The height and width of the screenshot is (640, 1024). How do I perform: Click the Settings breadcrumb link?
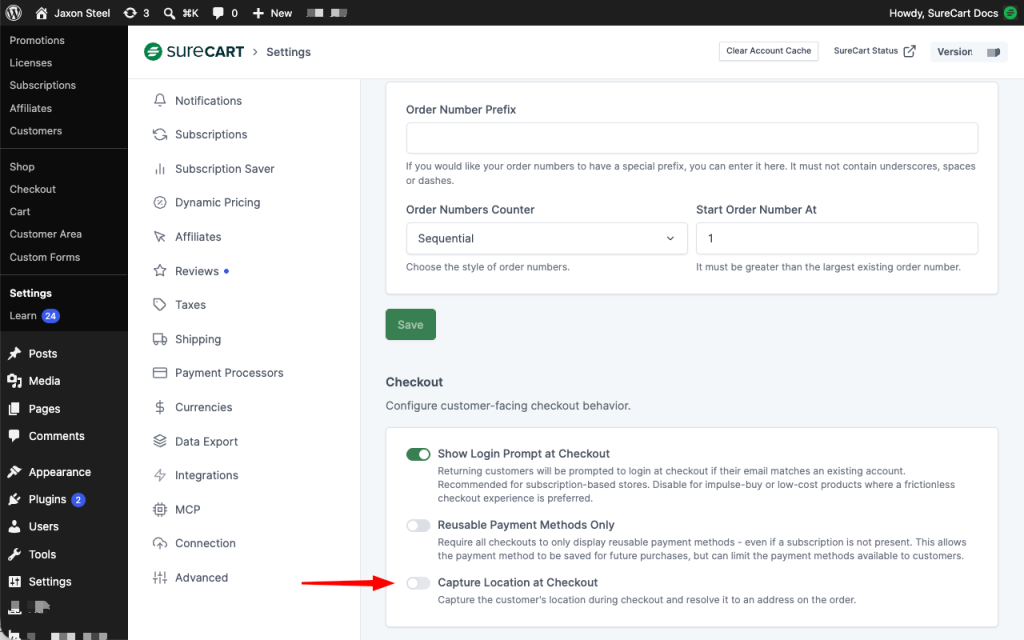(288, 52)
